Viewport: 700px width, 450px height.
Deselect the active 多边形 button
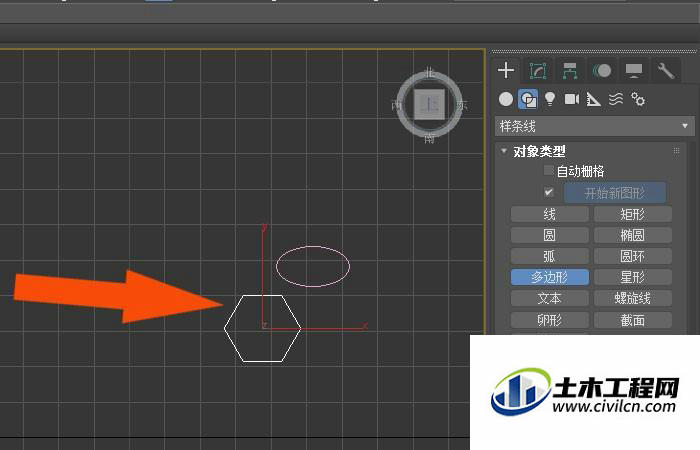[550, 277]
